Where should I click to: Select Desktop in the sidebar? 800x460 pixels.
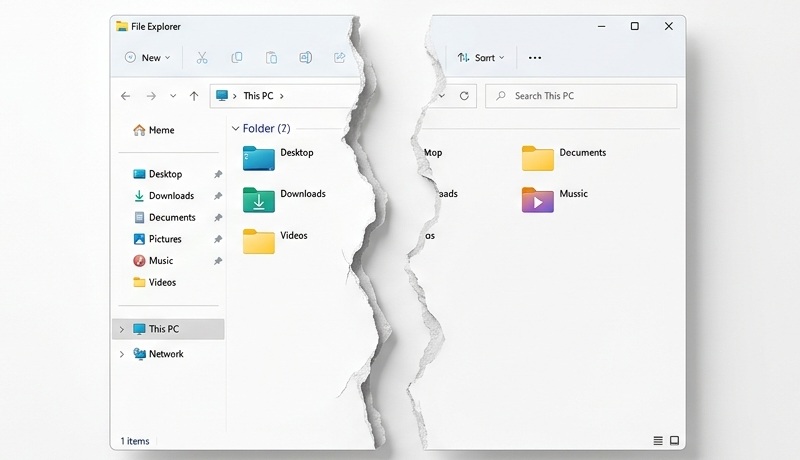[158, 174]
